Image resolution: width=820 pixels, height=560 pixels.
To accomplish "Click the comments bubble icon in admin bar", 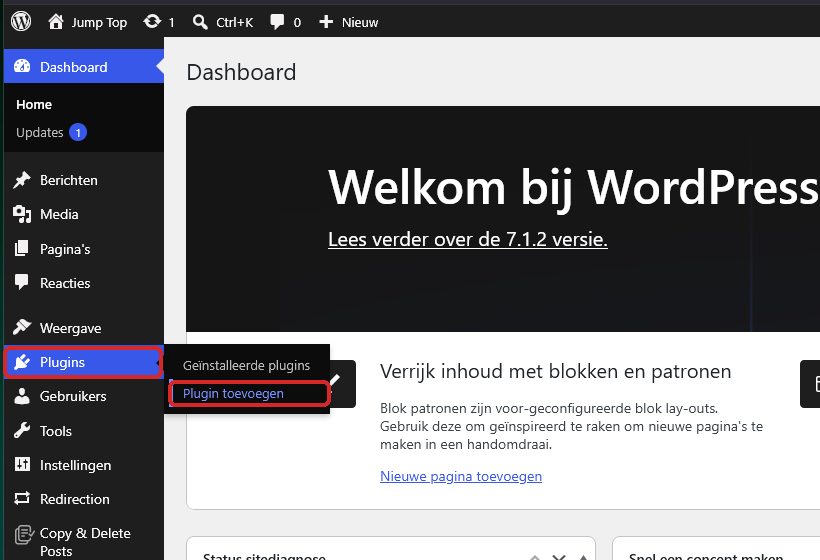I will (277, 22).
